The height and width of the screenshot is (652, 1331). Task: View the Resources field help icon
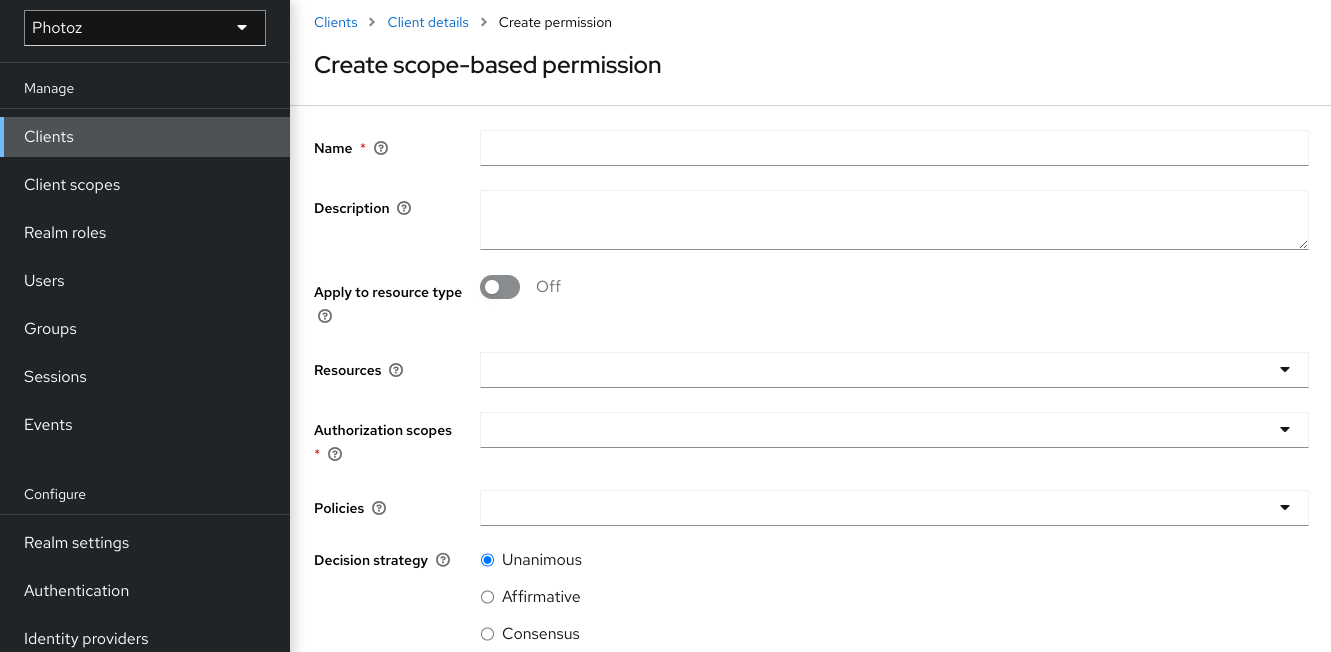pyautogui.click(x=395, y=369)
